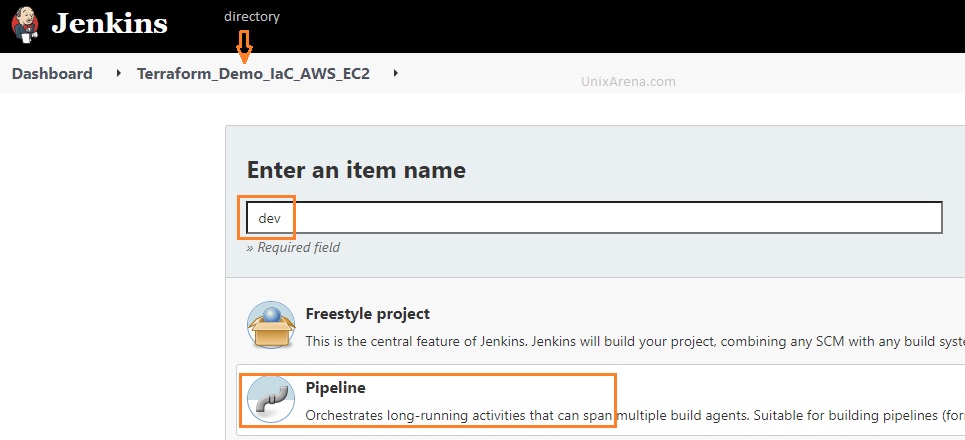Click the Pipeline pipe icon
Image resolution: width=965 pixels, height=440 pixels.
point(271,399)
